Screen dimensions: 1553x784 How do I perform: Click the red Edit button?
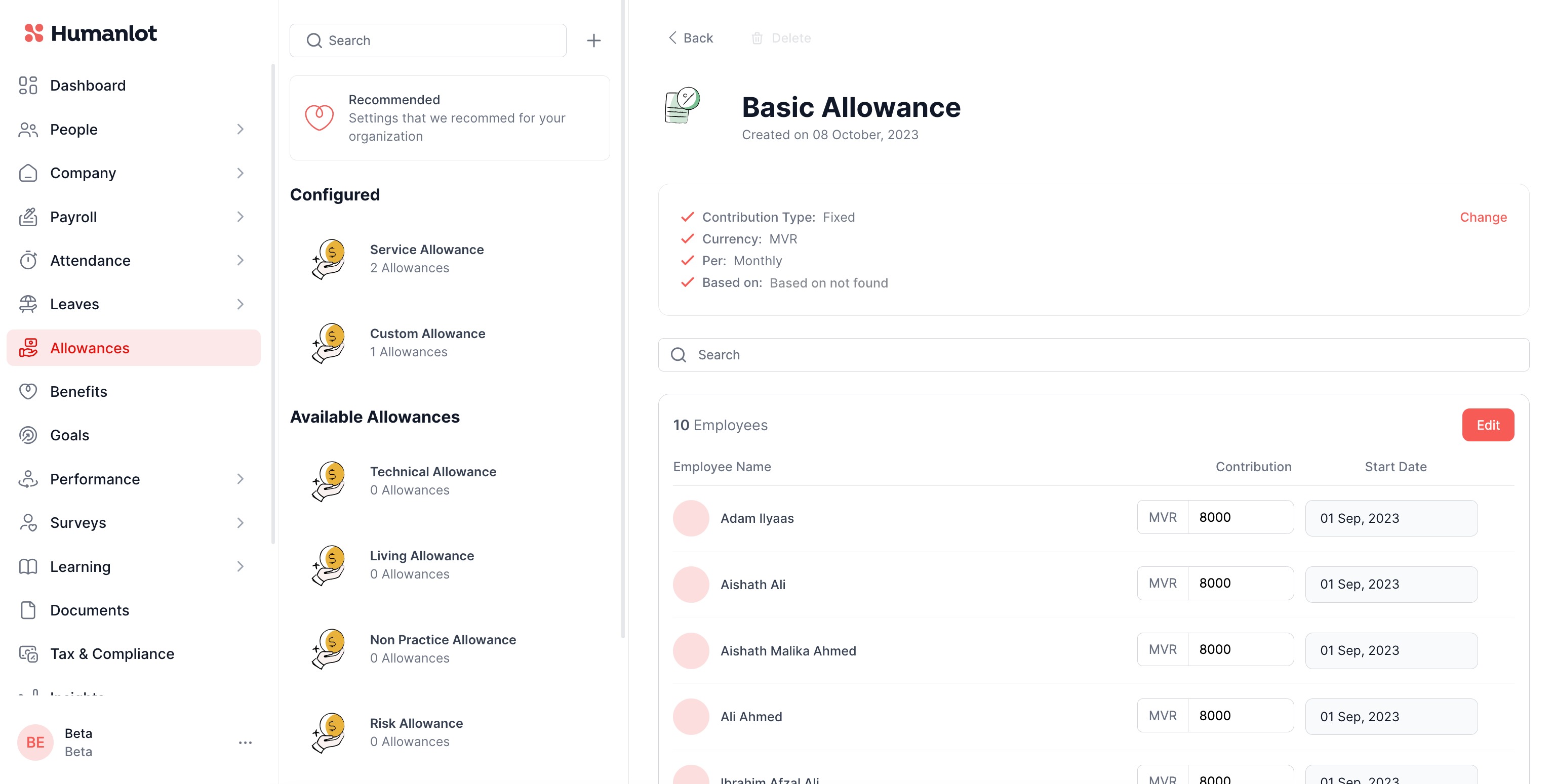(1487, 425)
